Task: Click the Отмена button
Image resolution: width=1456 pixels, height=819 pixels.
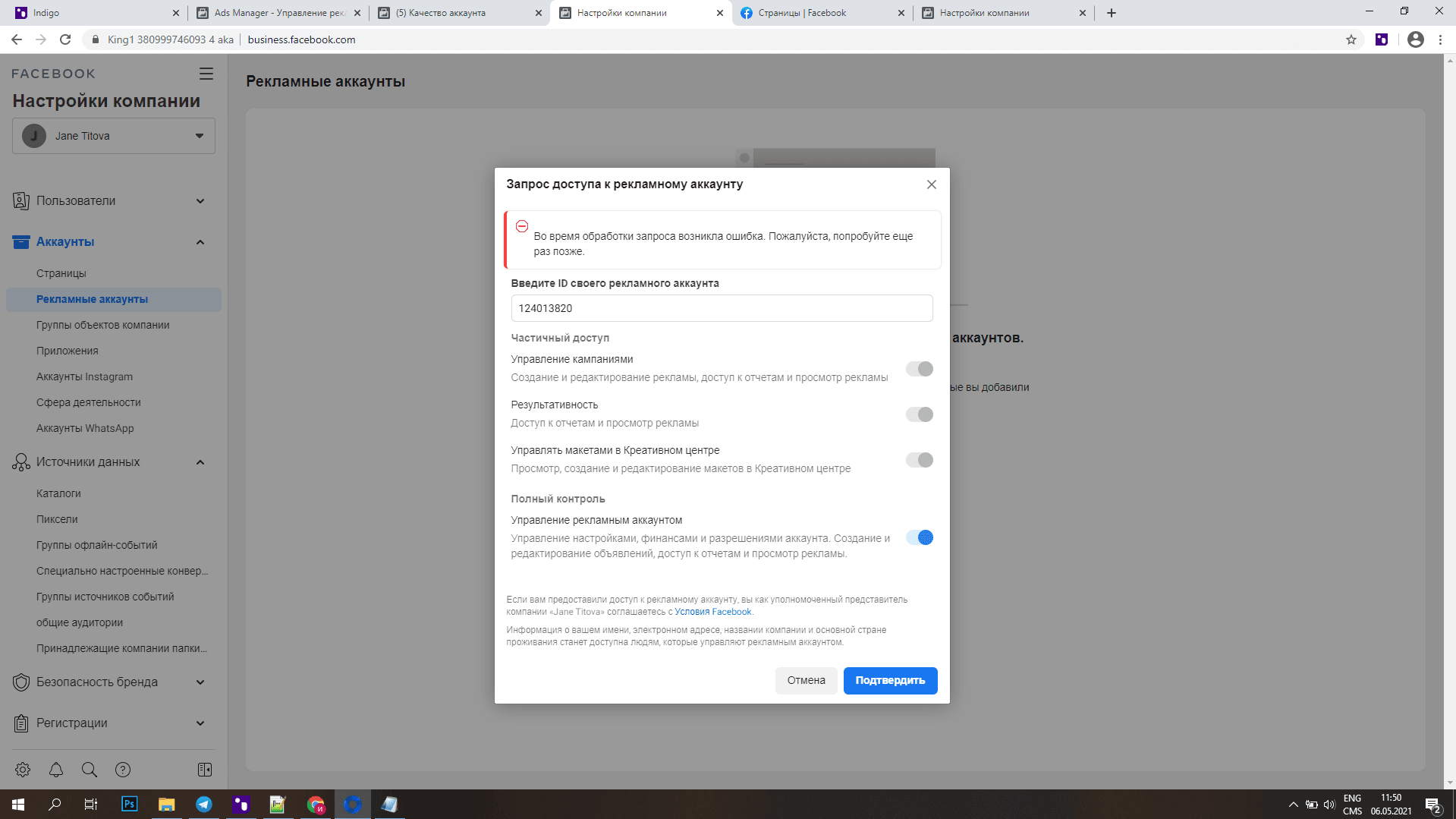Action: click(806, 680)
